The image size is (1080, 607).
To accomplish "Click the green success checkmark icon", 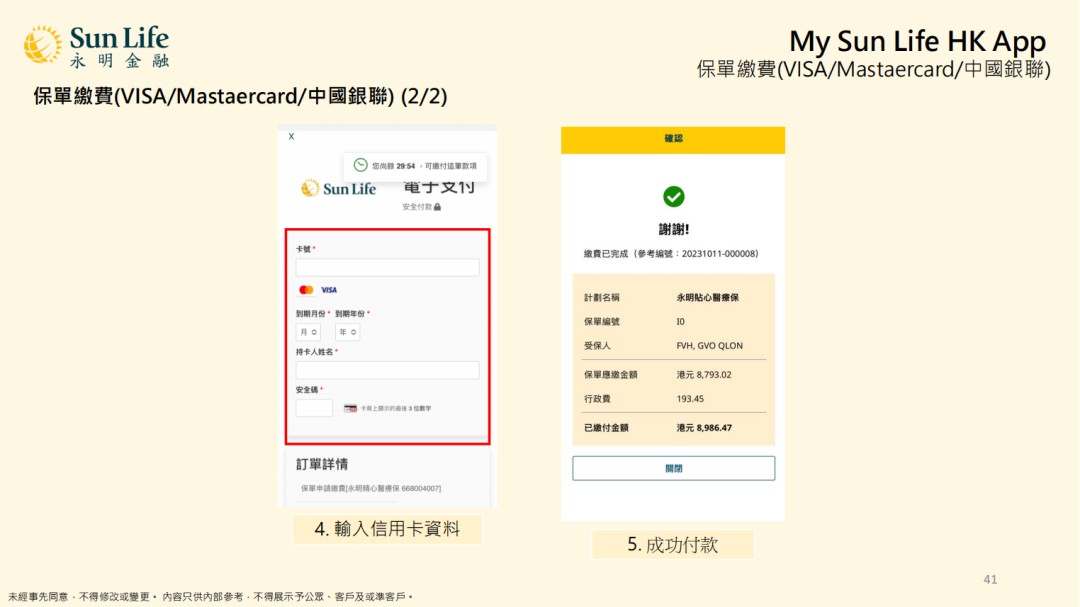I will pyautogui.click(x=674, y=197).
